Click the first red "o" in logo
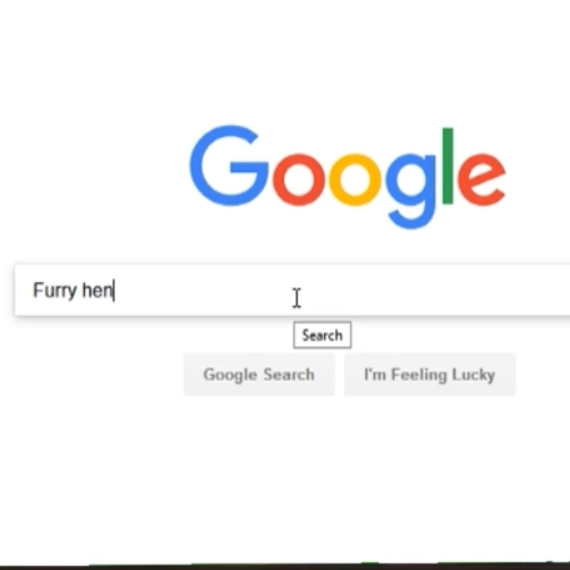Viewport: 570px width, 570px height. coord(299,180)
